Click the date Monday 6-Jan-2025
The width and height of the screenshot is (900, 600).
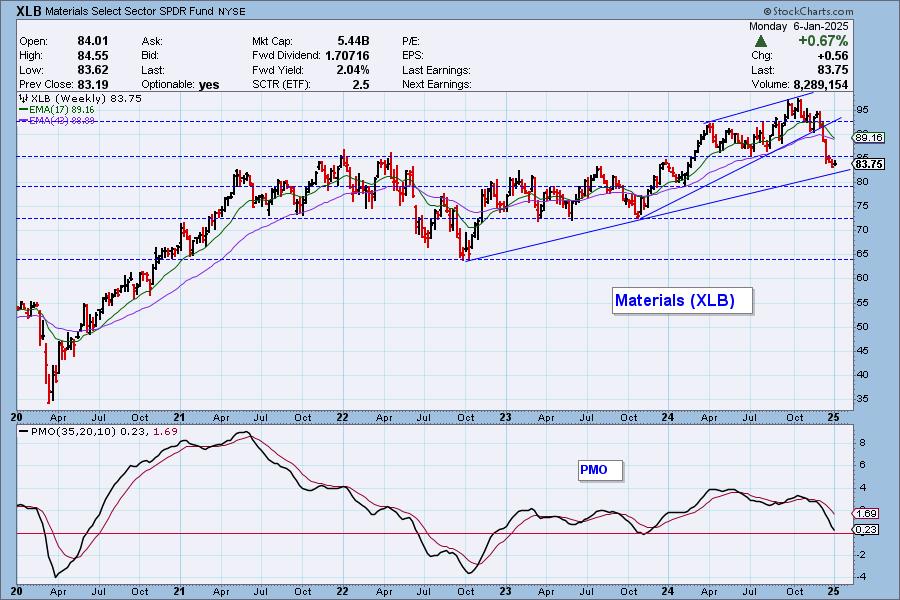(798, 26)
